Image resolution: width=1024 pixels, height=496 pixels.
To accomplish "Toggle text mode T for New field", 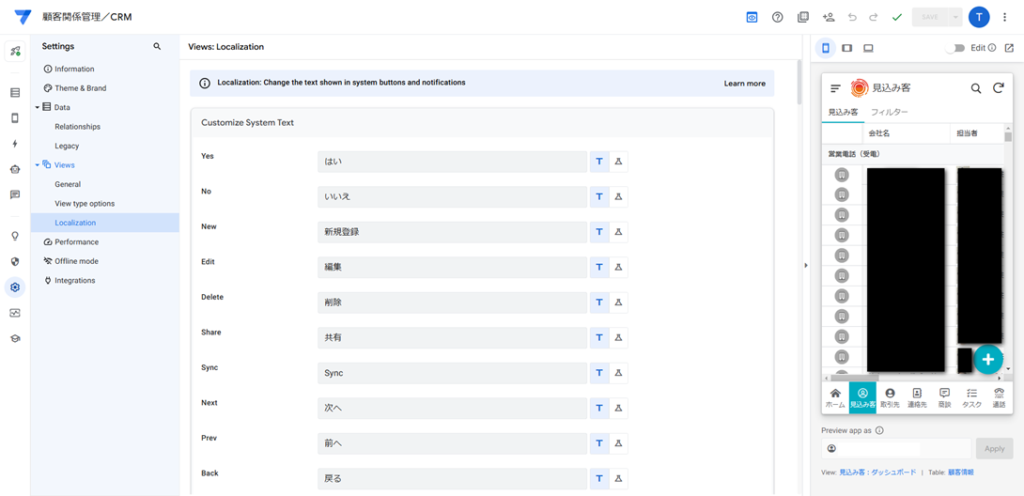I will click(x=599, y=232).
